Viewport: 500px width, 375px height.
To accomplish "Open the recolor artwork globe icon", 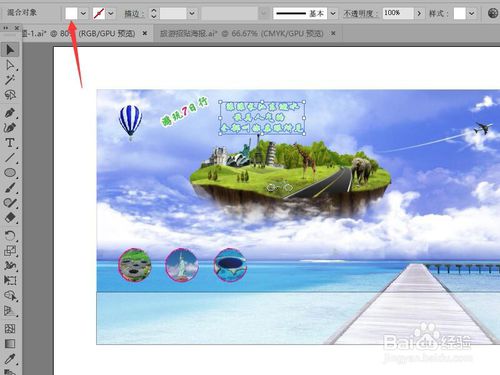I will (493, 13).
